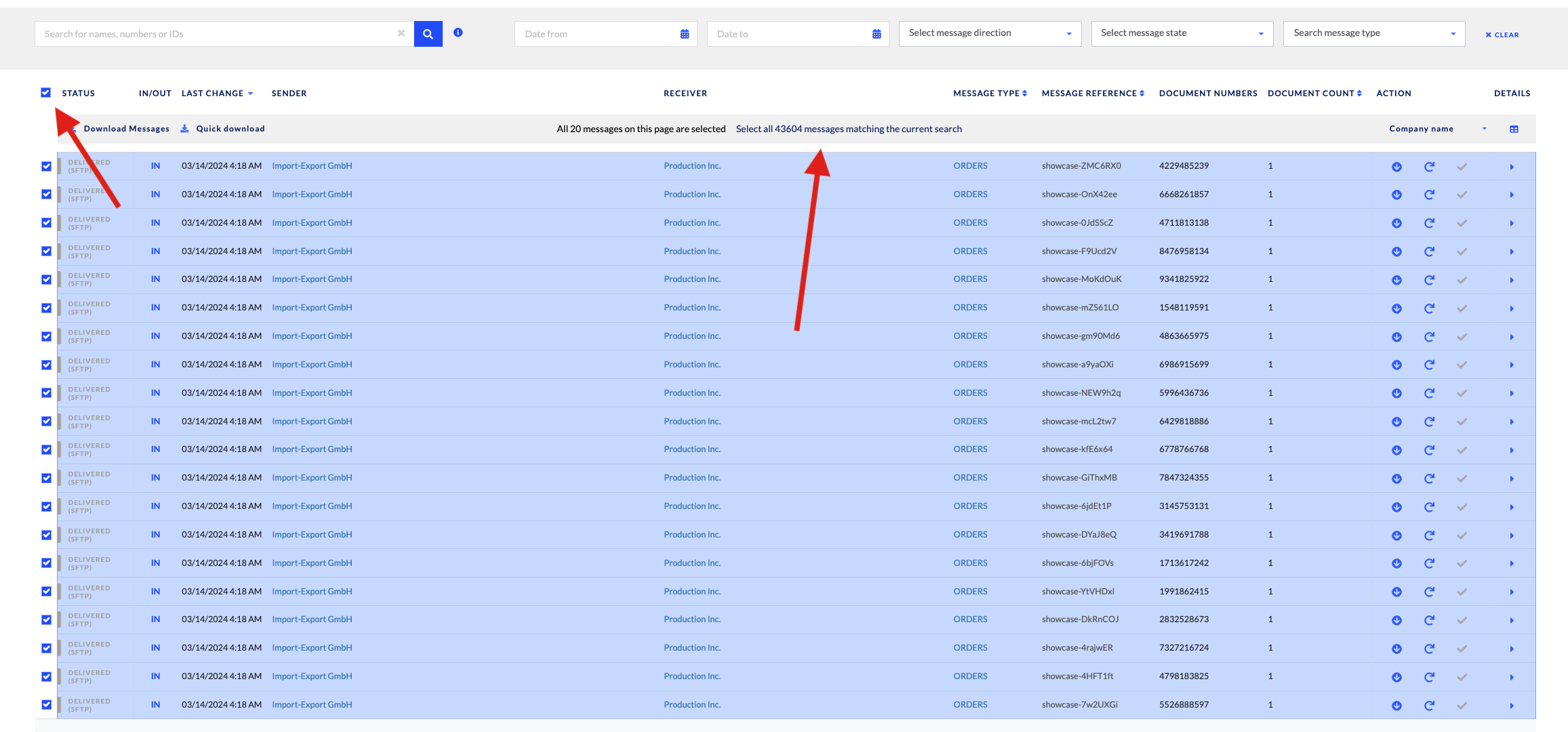Uncheck the row checkbox for showcase-F9Ucd2V
Image resolution: width=1568 pixels, height=732 pixels.
pyautogui.click(x=46, y=251)
